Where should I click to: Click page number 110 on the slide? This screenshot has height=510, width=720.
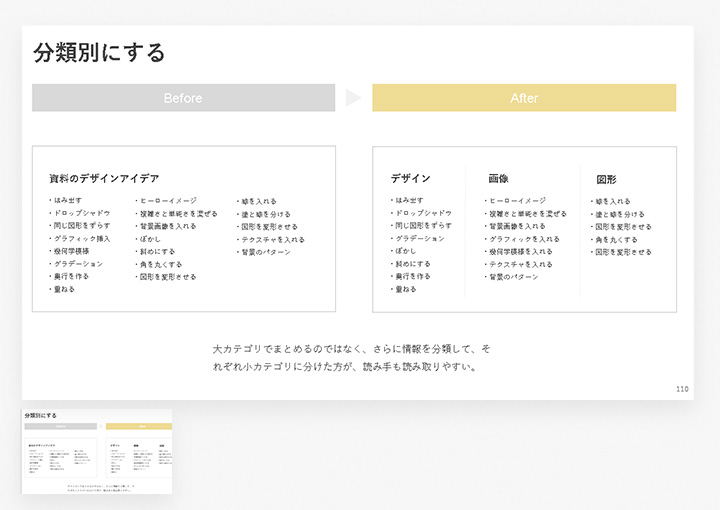682,389
